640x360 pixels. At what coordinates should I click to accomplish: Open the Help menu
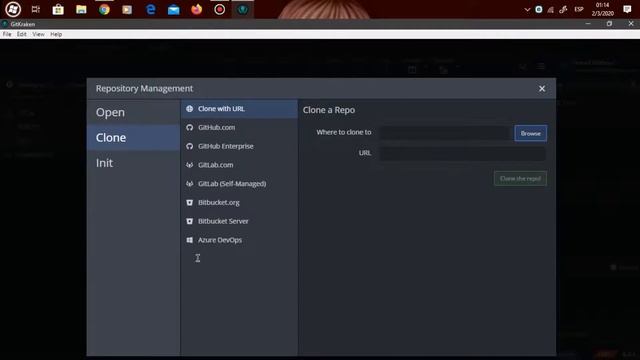[56, 34]
